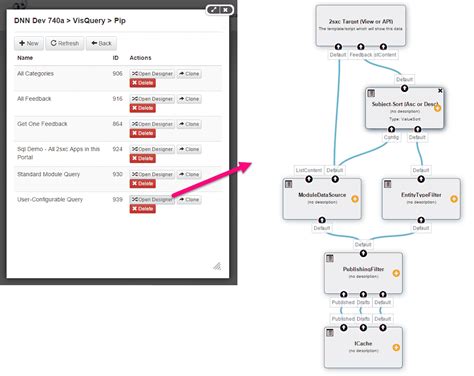Click Subject-Sort node type icon
The width and height of the screenshot is (474, 376).
tap(371, 93)
